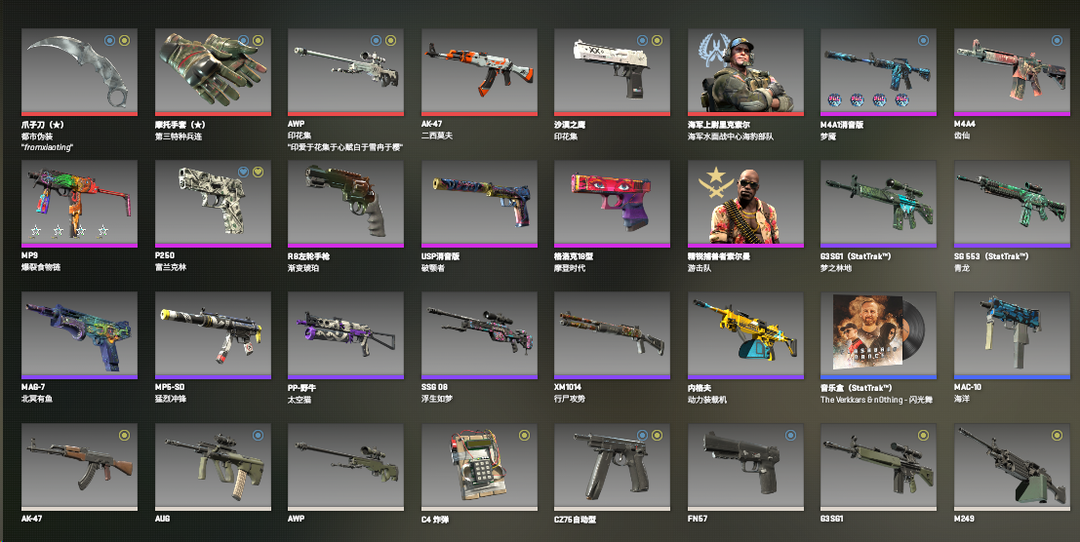Select the Karambit knife item

[79, 72]
